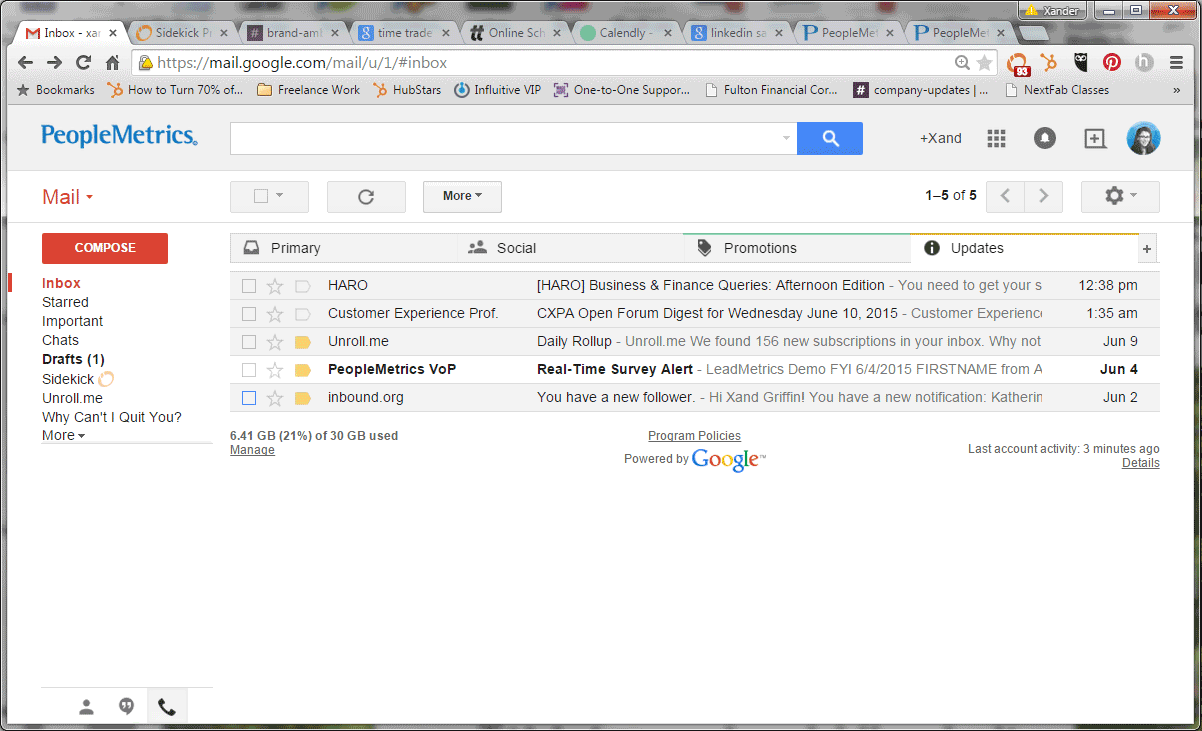Click the refresh mail button
Viewport: 1202px width, 731px height.
pos(366,197)
